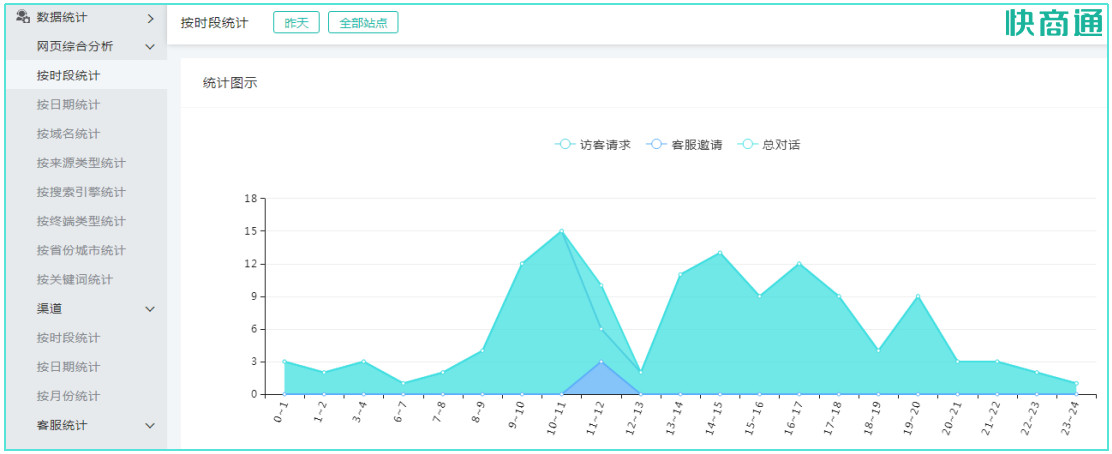
Task: Click the 数据统计 icon in sidebar
Action: click(x=23, y=17)
